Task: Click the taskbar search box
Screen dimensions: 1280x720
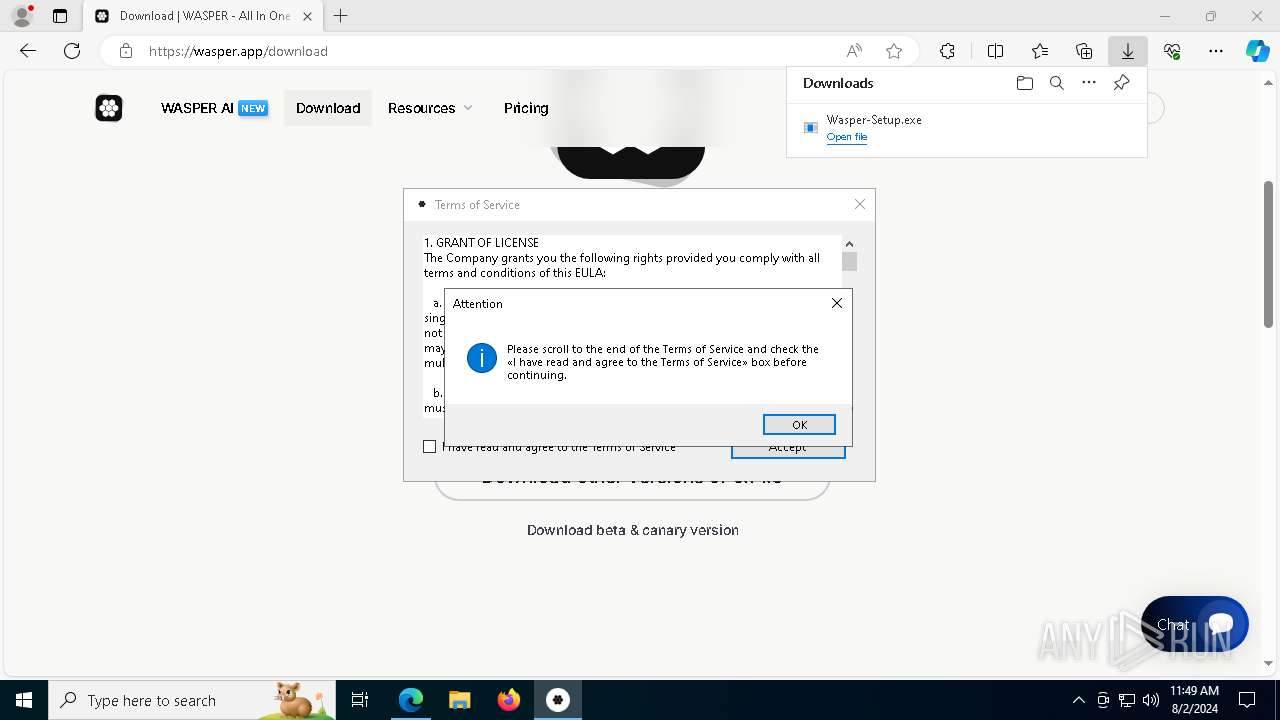Action: pyautogui.click(x=192, y=700)
